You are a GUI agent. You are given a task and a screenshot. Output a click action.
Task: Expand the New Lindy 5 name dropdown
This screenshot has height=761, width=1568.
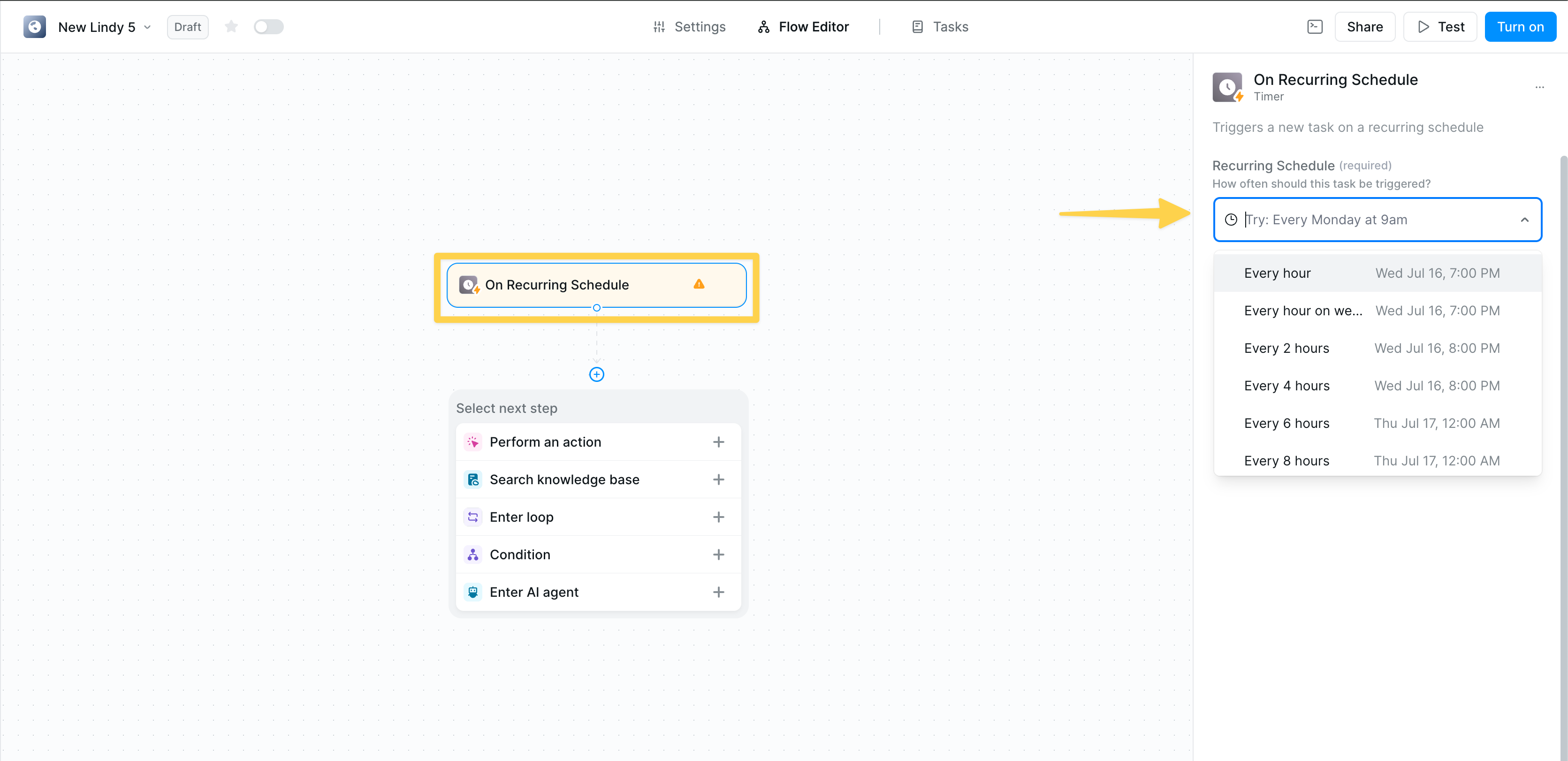pos(147,27)
